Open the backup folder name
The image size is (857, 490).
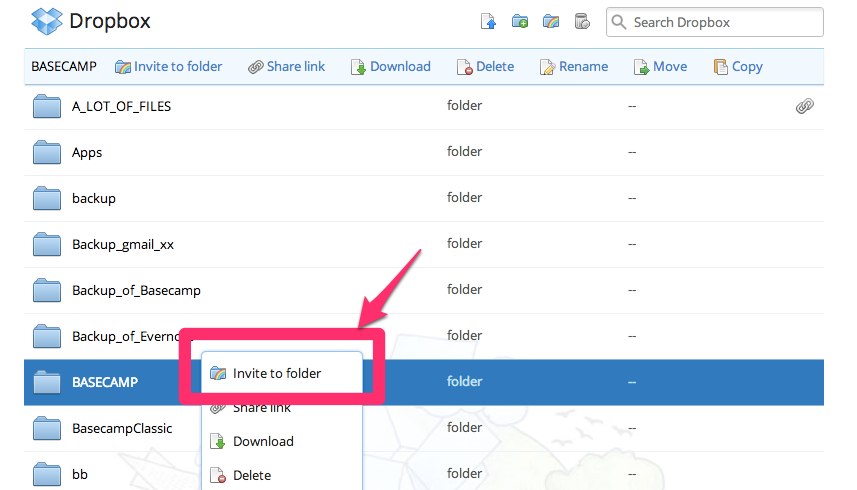93,198
